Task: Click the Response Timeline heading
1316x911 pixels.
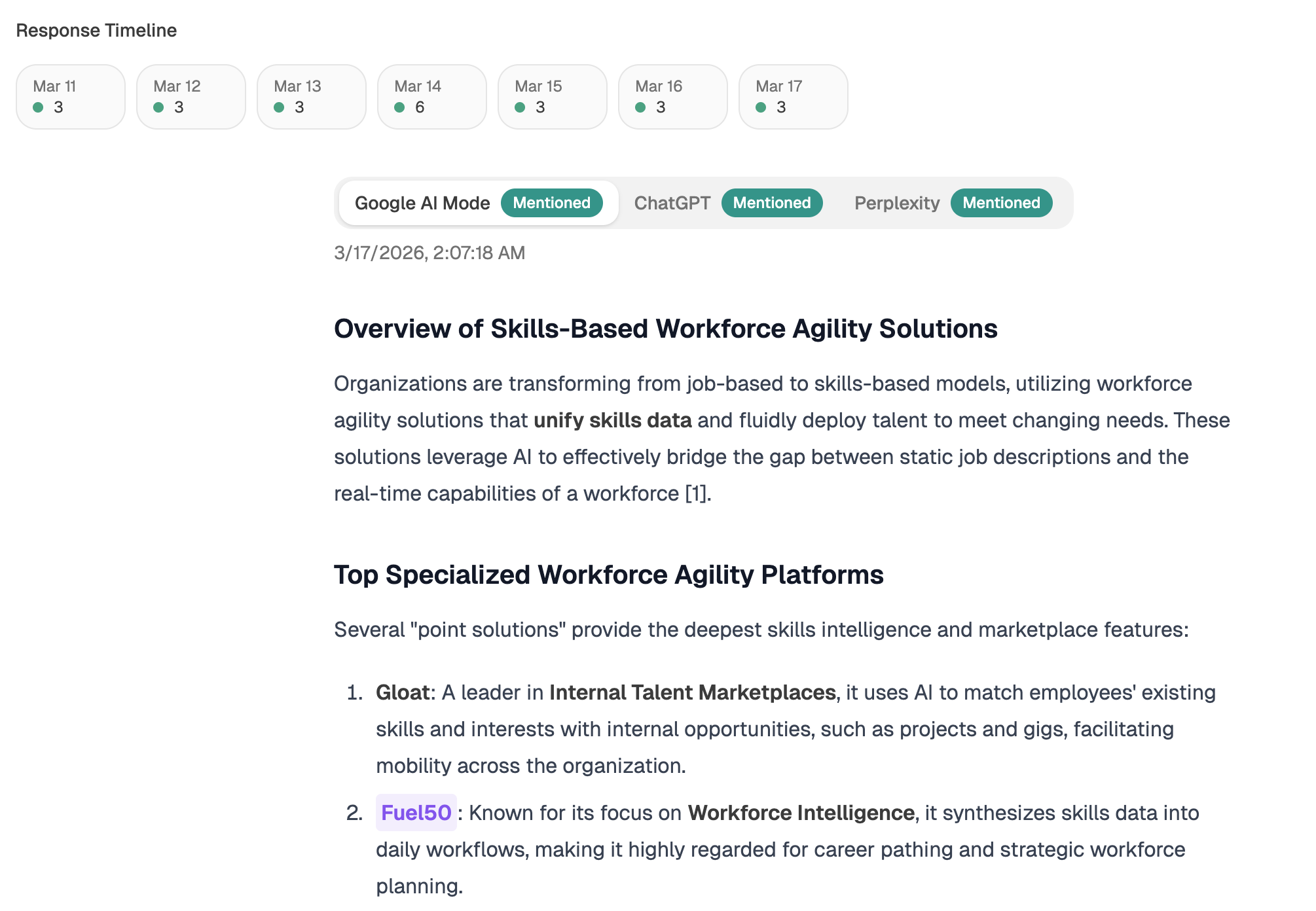Action: pos(96,31)
